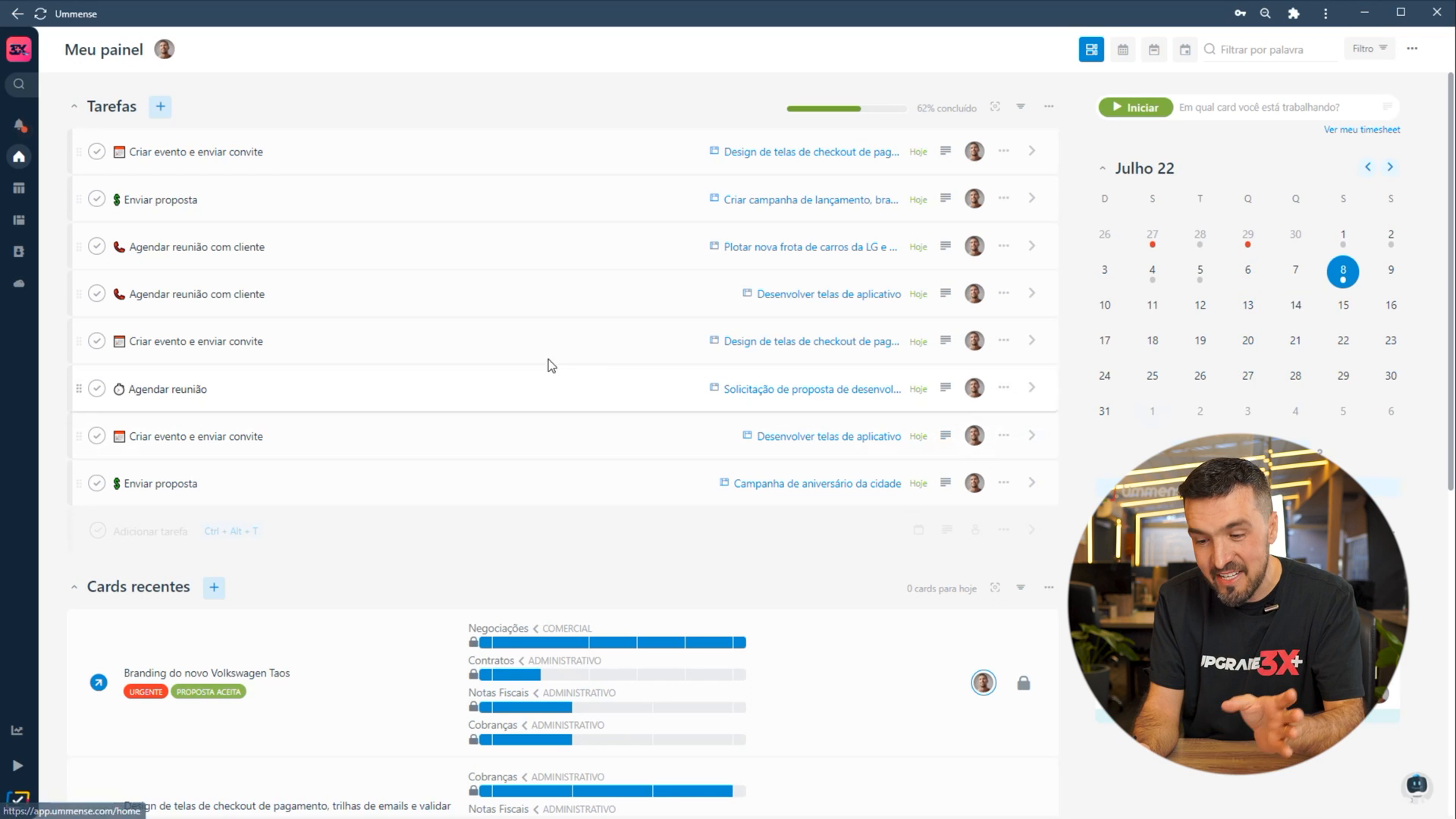
Task: Open Meu painel more options menu
Action: pos(1412,49)
